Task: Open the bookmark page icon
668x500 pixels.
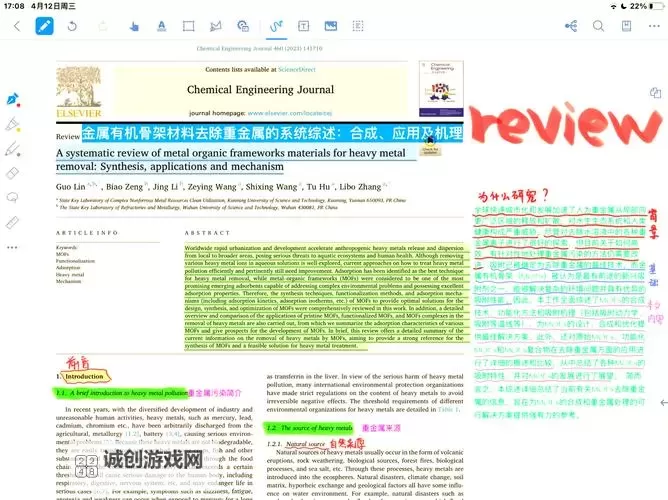Action: 626,26
